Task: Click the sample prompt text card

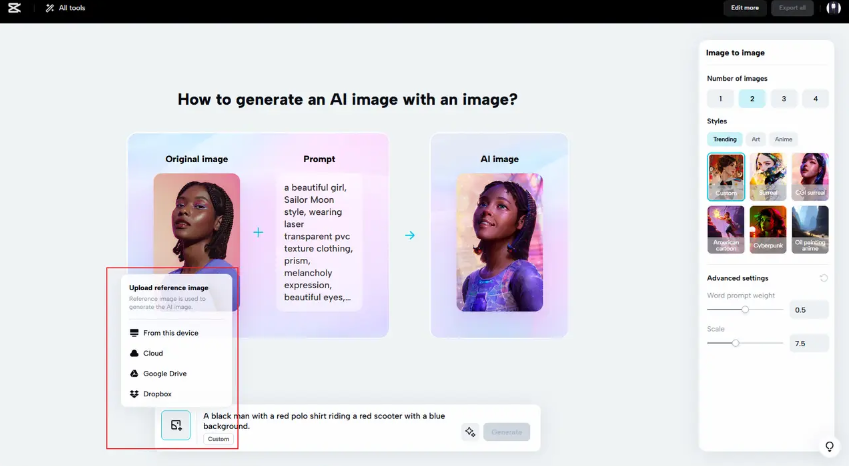Action: point(319,242)
